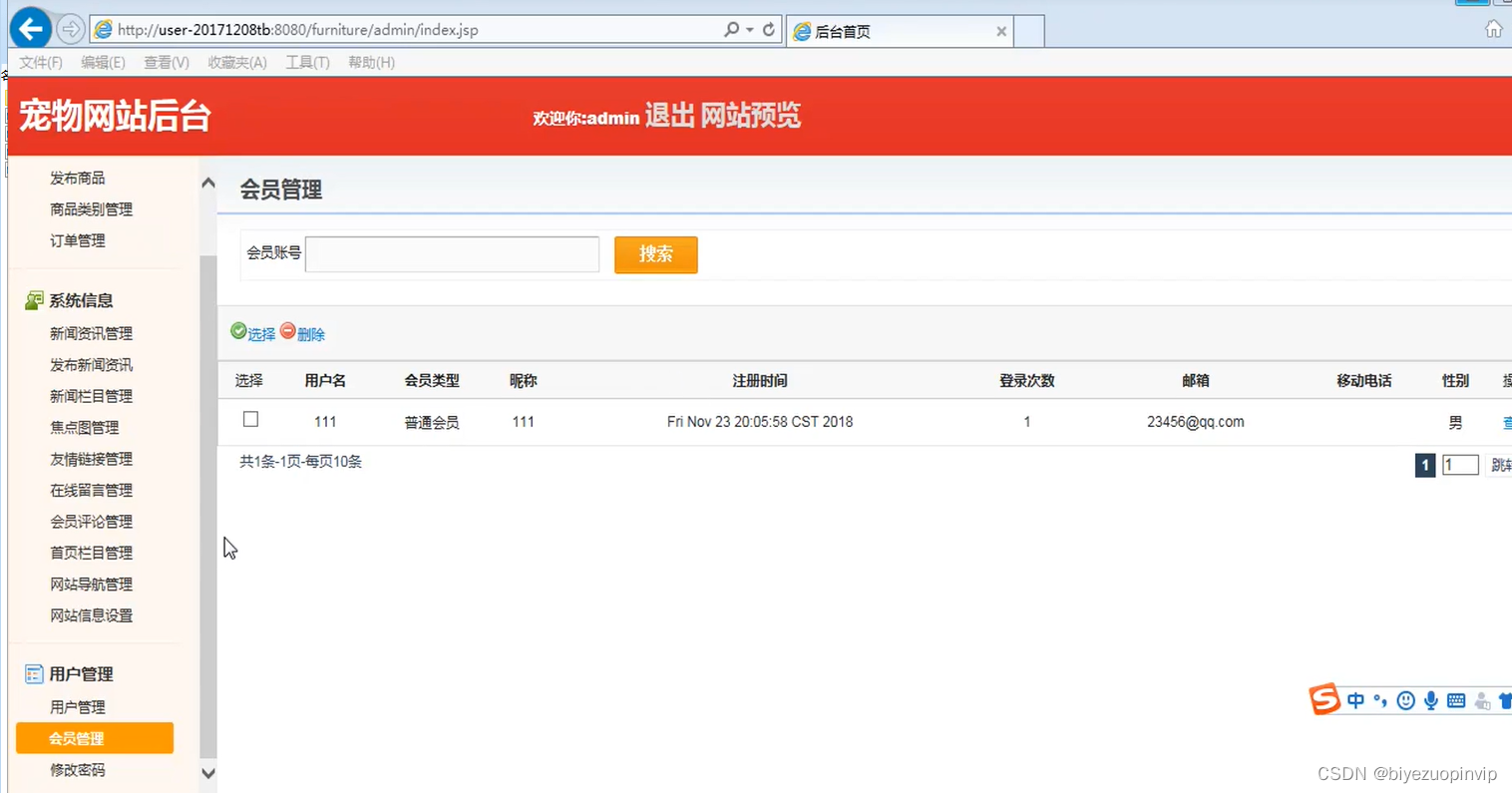The width and height of the screenshot is (1512, 793).
Task: Open 网站导航管理 in the sidebar
Action: 91,585
